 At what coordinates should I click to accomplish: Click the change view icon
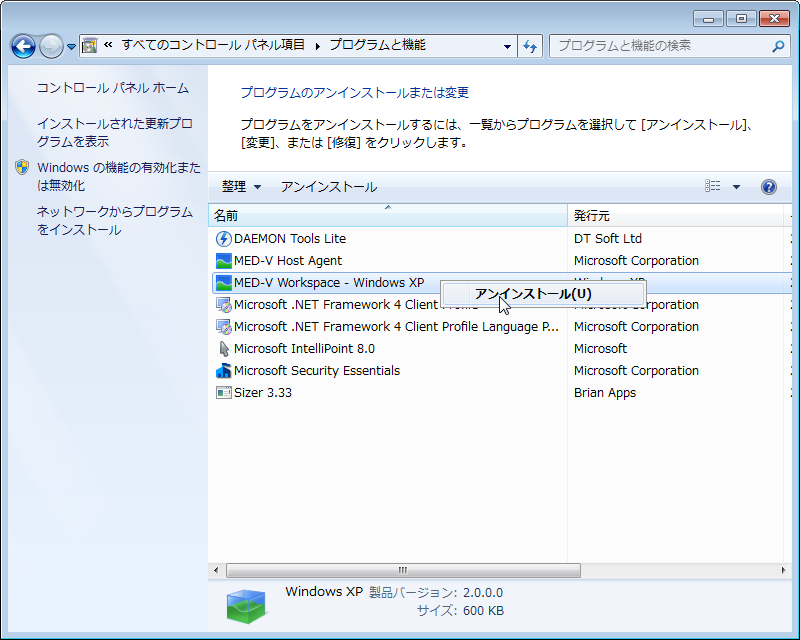tap(712, 186)
